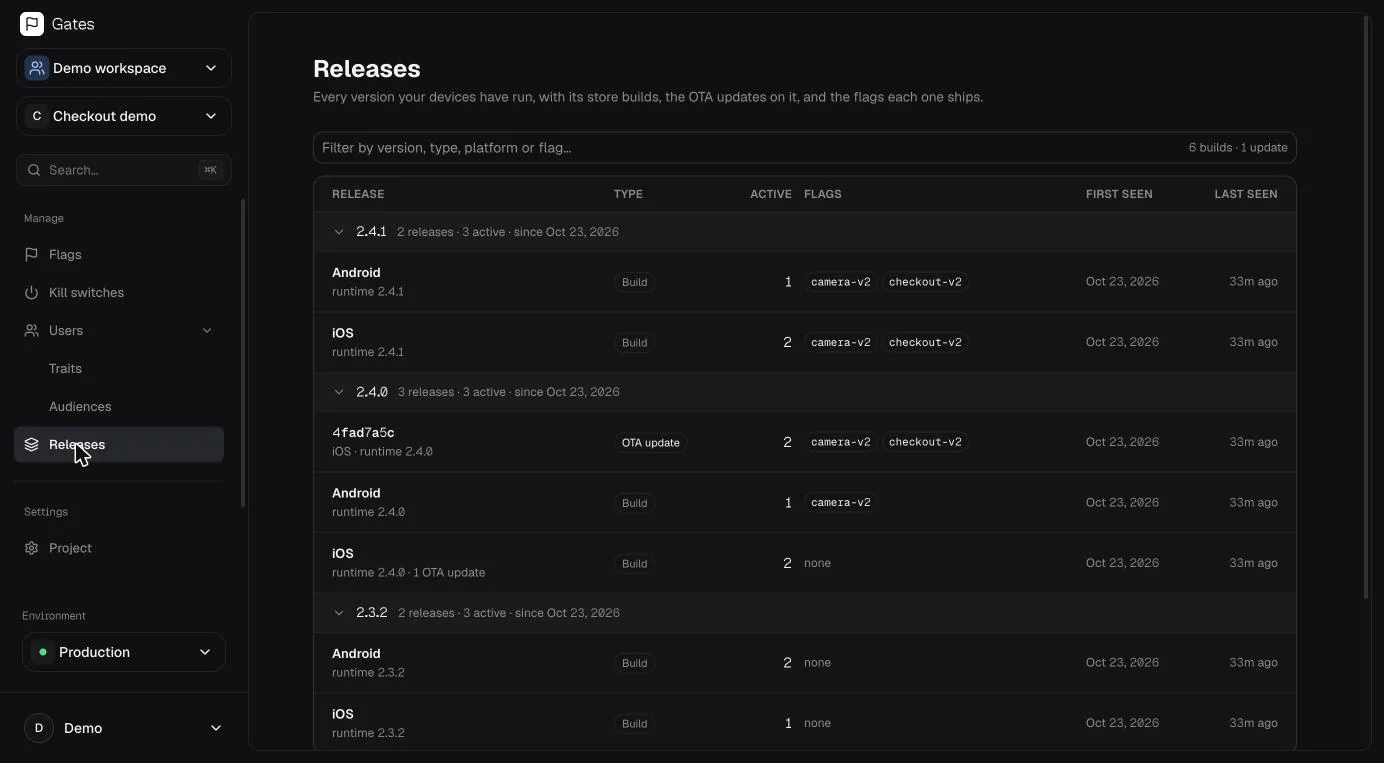Click the Flags flag icon
Image resolution: width=1384 pixels, height=763 pixels.
click(x=32, y=255)
